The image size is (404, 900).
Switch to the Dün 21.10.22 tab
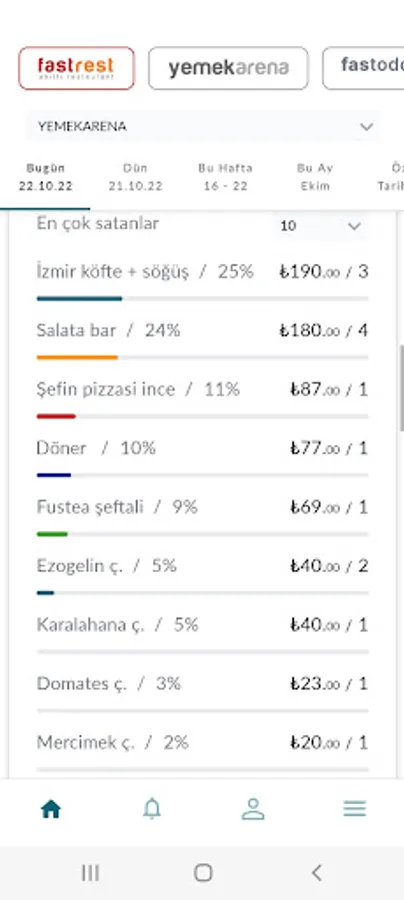click(x=135, y=177)
